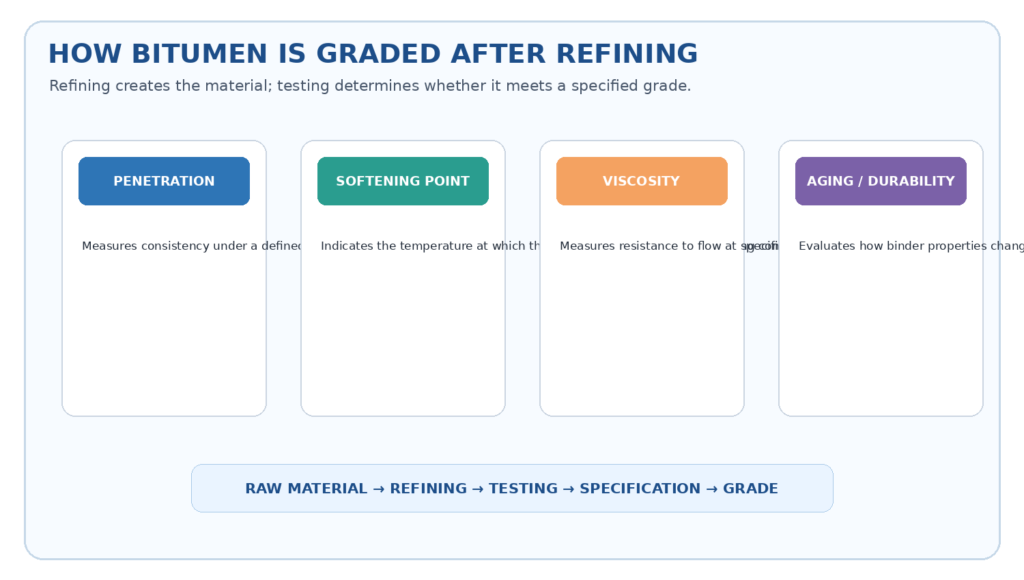Viewport: 1024px width, 580px height.
Task: Click the orange VISCOSITY label
Action: [x=642, y=181]
